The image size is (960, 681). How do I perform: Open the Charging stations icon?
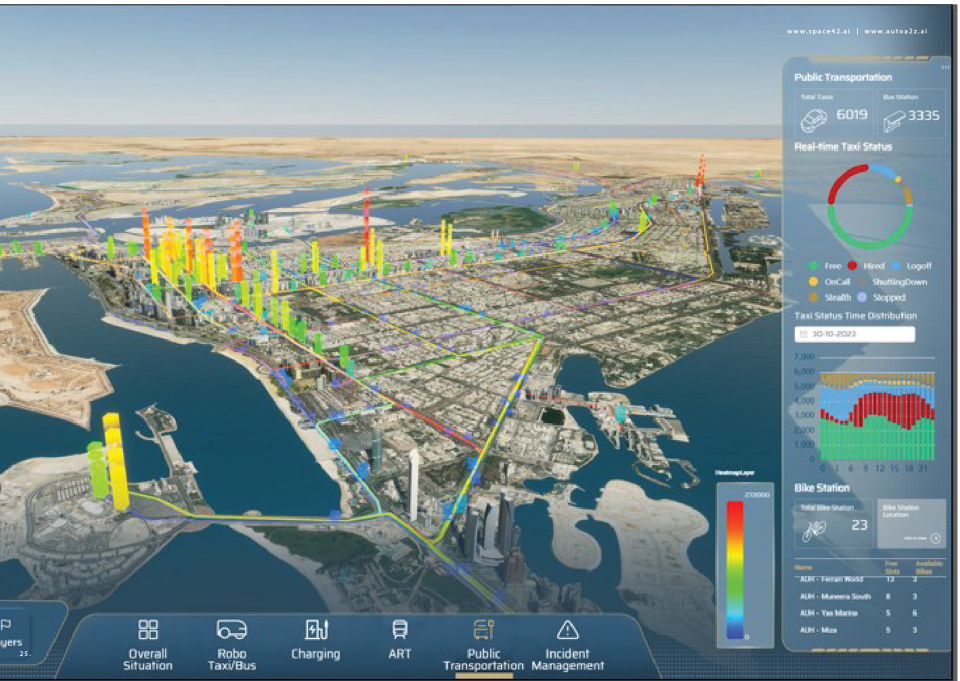click(315, 630)
